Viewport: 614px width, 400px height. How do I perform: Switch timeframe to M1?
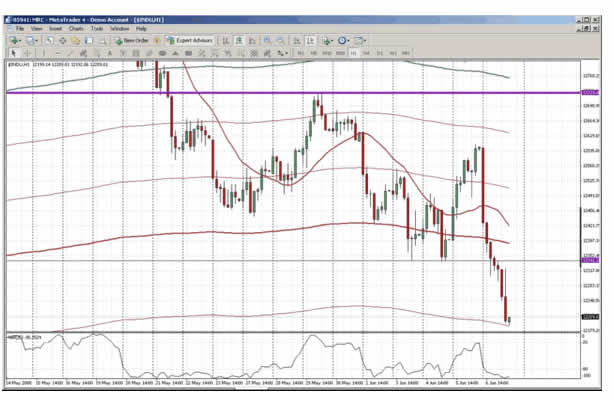point(300,53)
